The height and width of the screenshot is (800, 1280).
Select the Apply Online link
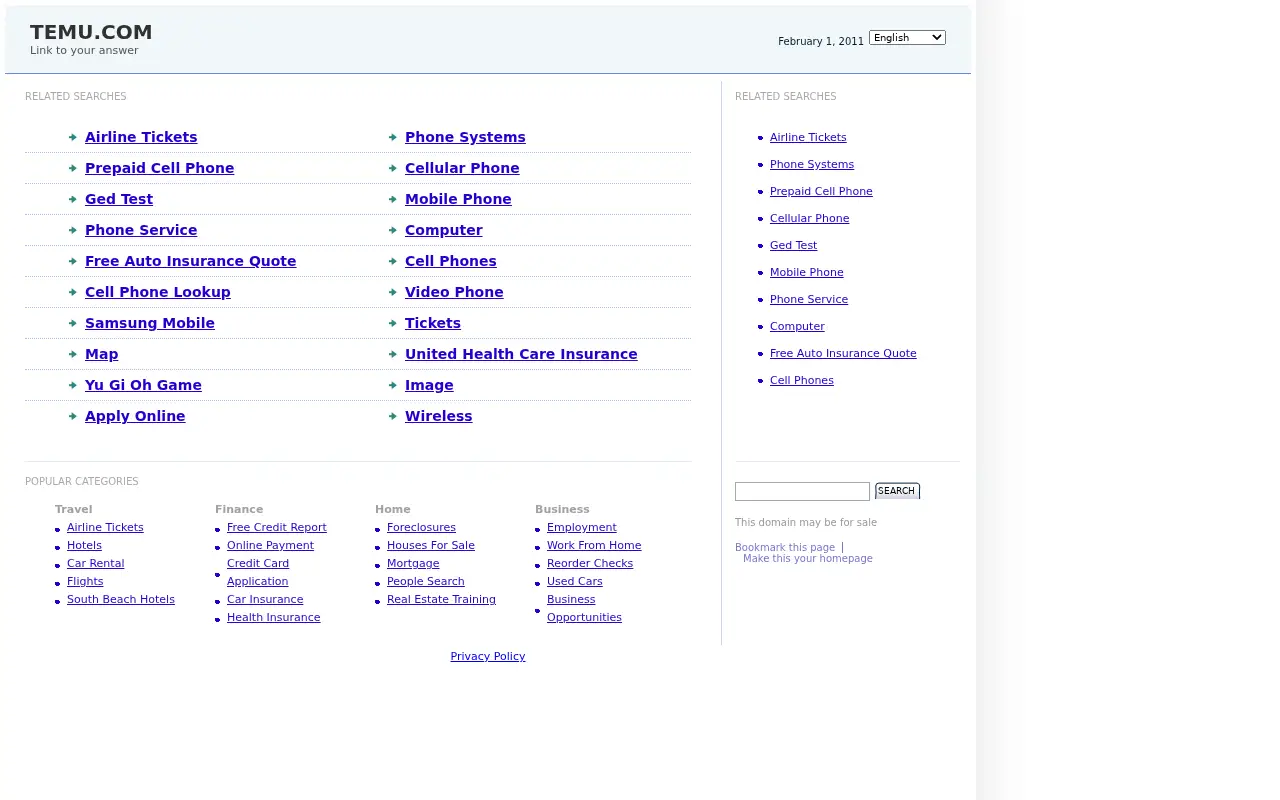[135, 416]
